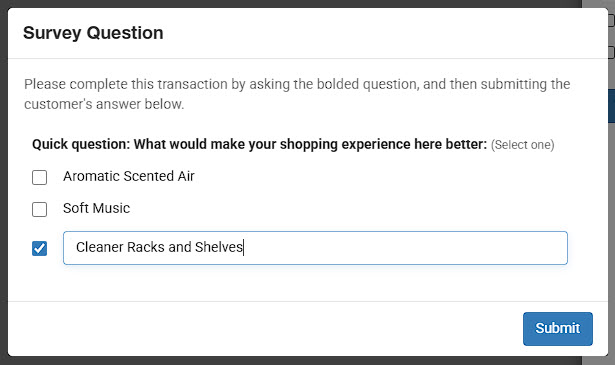
Task: Click the partially hidden box at top right
Action: [x=611, y=20]
